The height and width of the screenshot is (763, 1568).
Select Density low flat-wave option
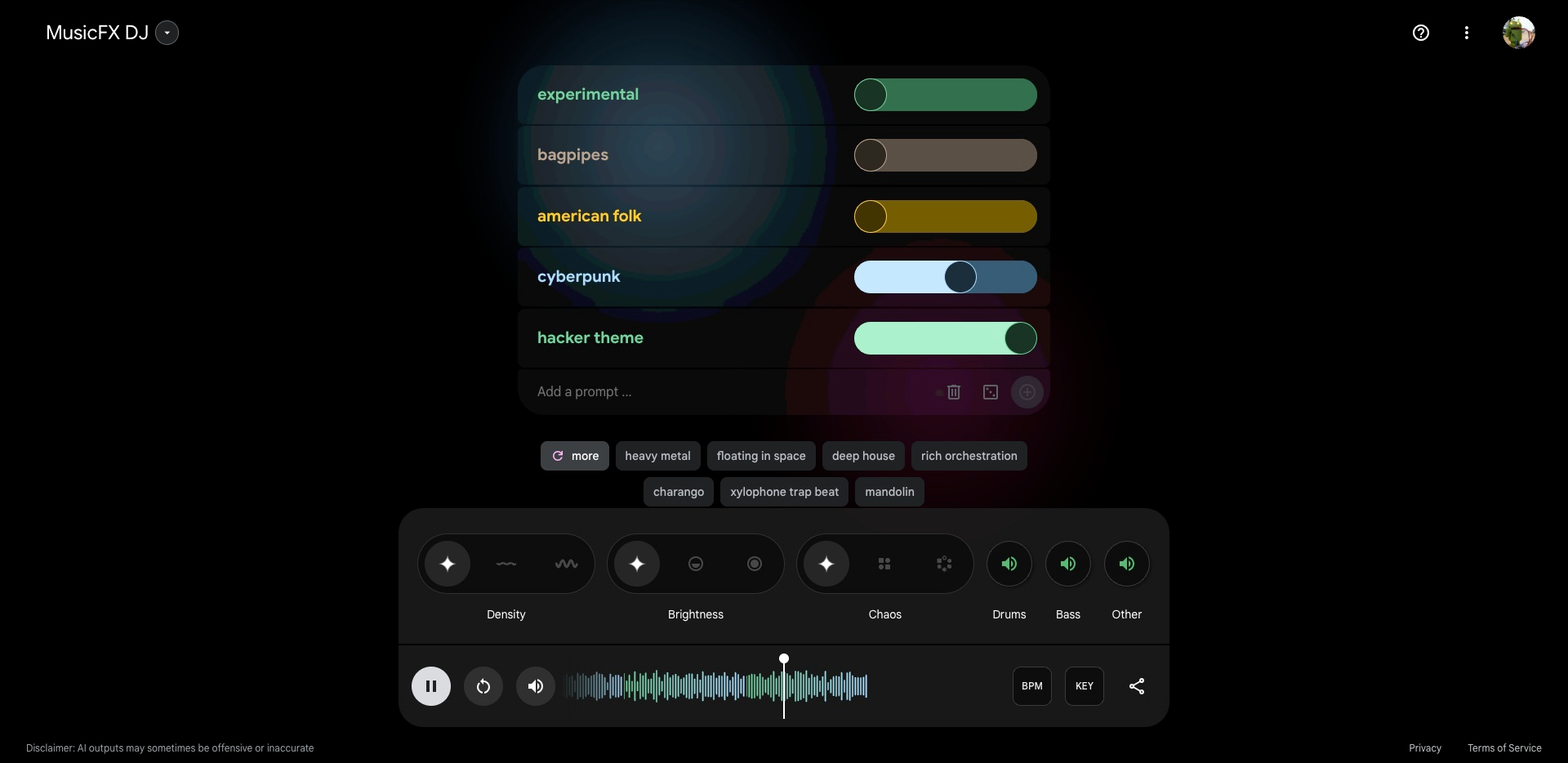[x=506, y=564]
